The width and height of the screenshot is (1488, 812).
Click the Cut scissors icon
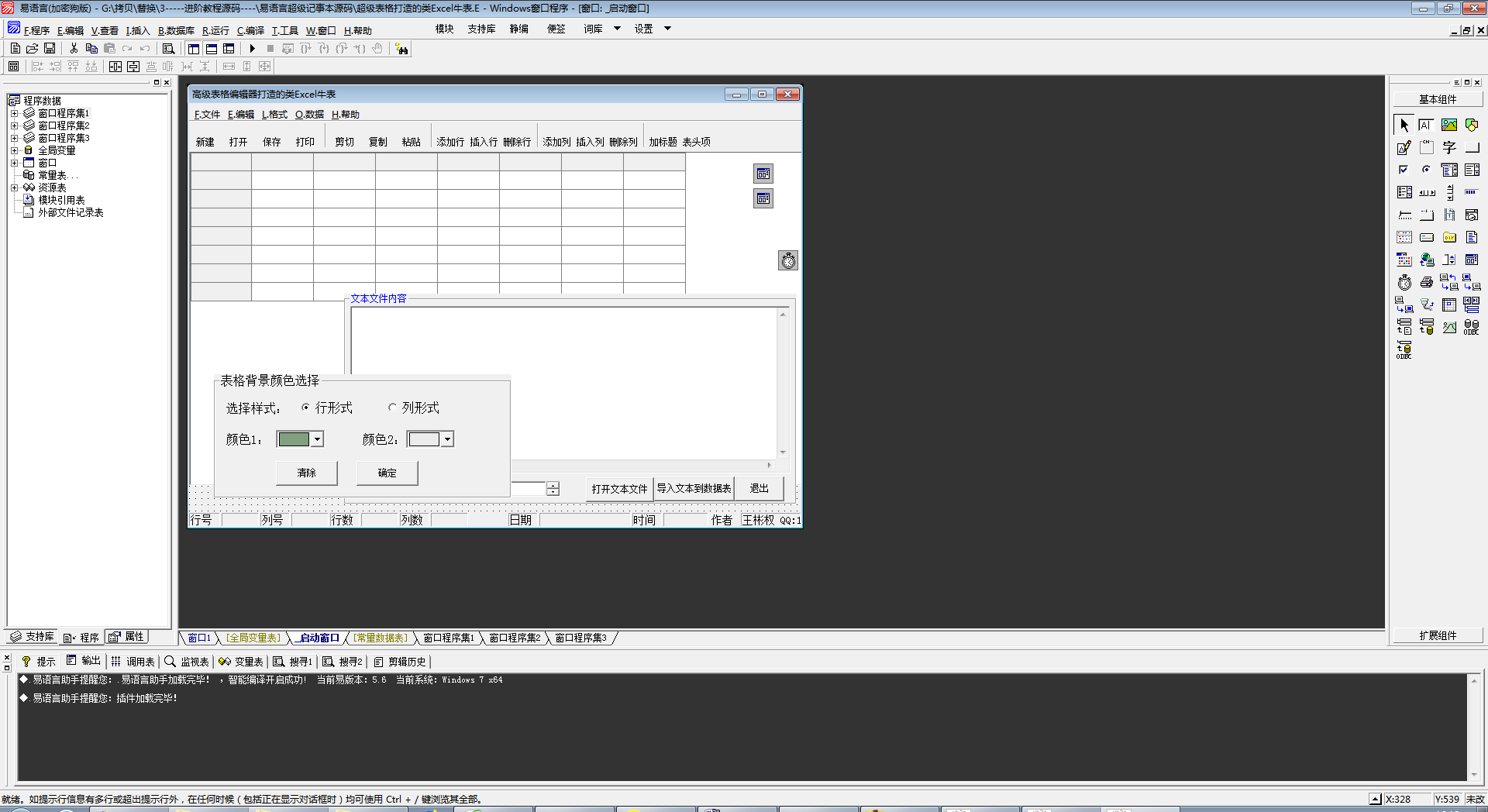point(74,48)
